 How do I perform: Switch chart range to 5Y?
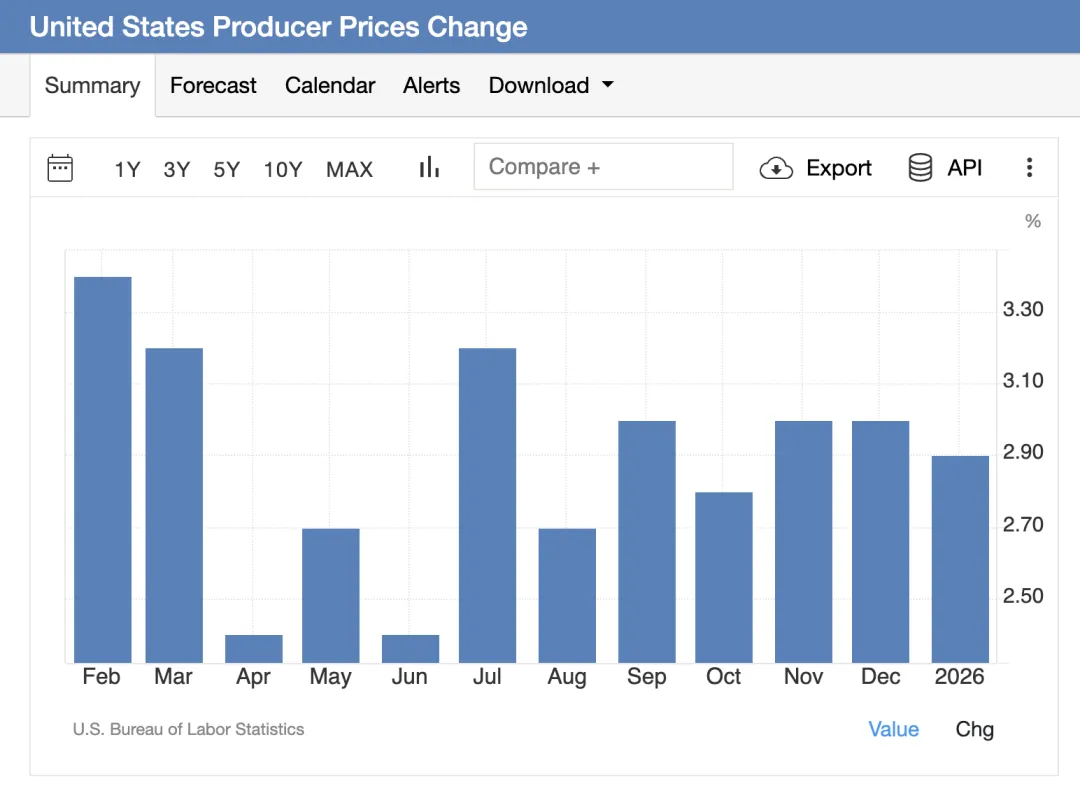pos(227,170)
